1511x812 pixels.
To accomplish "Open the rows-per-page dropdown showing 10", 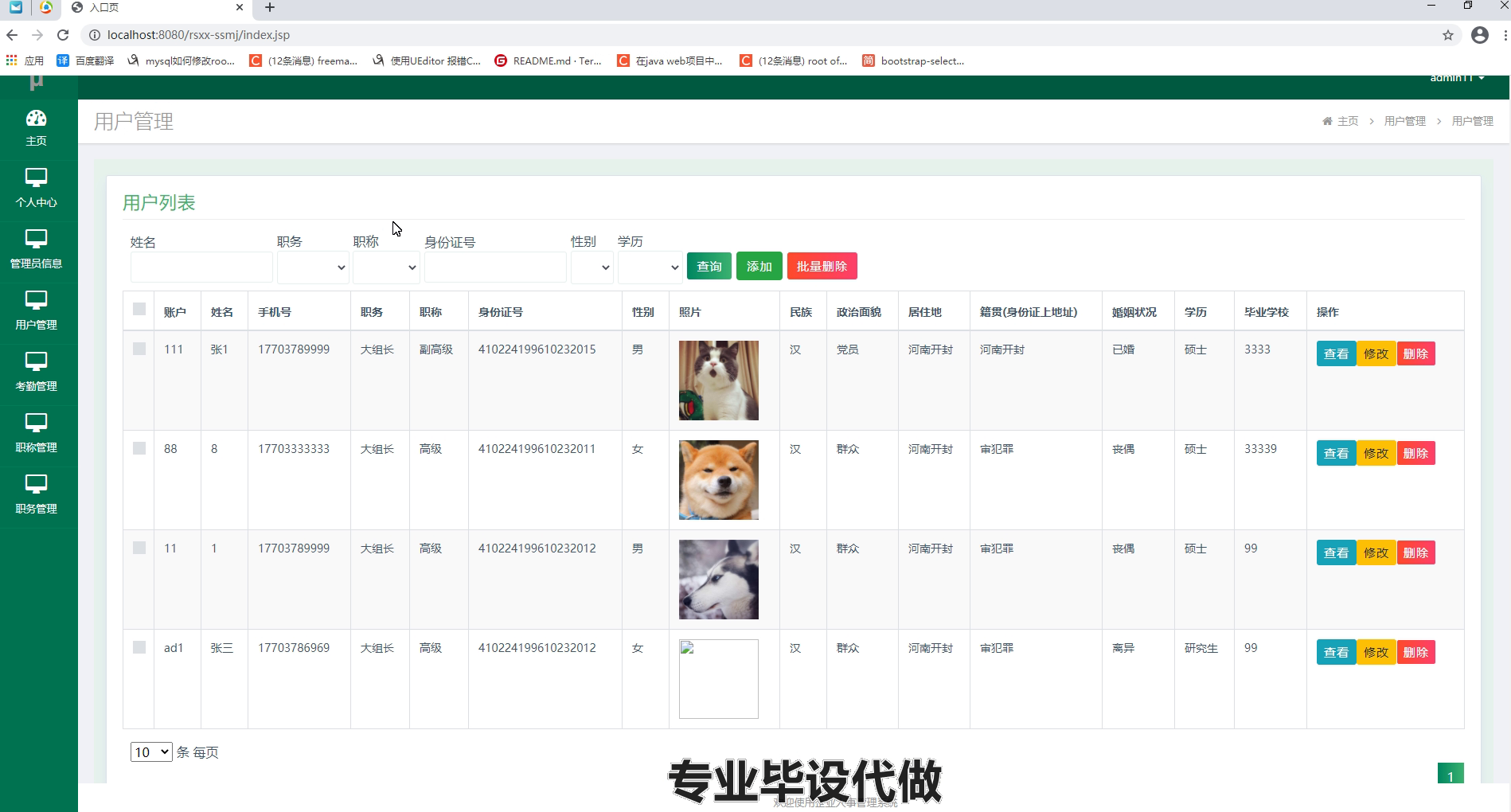I will point(151,751).
